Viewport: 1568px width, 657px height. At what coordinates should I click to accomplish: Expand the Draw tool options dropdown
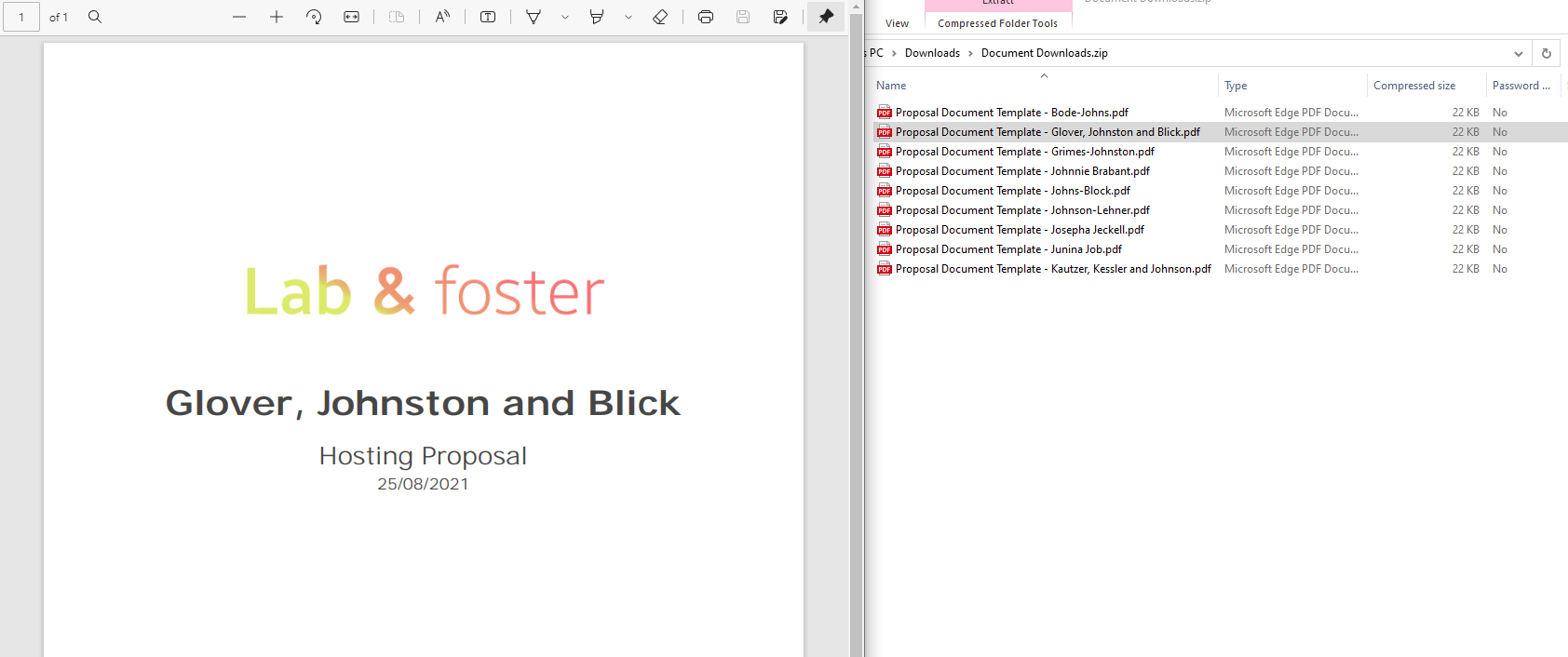pyautogui.click(x=565, y=17)
